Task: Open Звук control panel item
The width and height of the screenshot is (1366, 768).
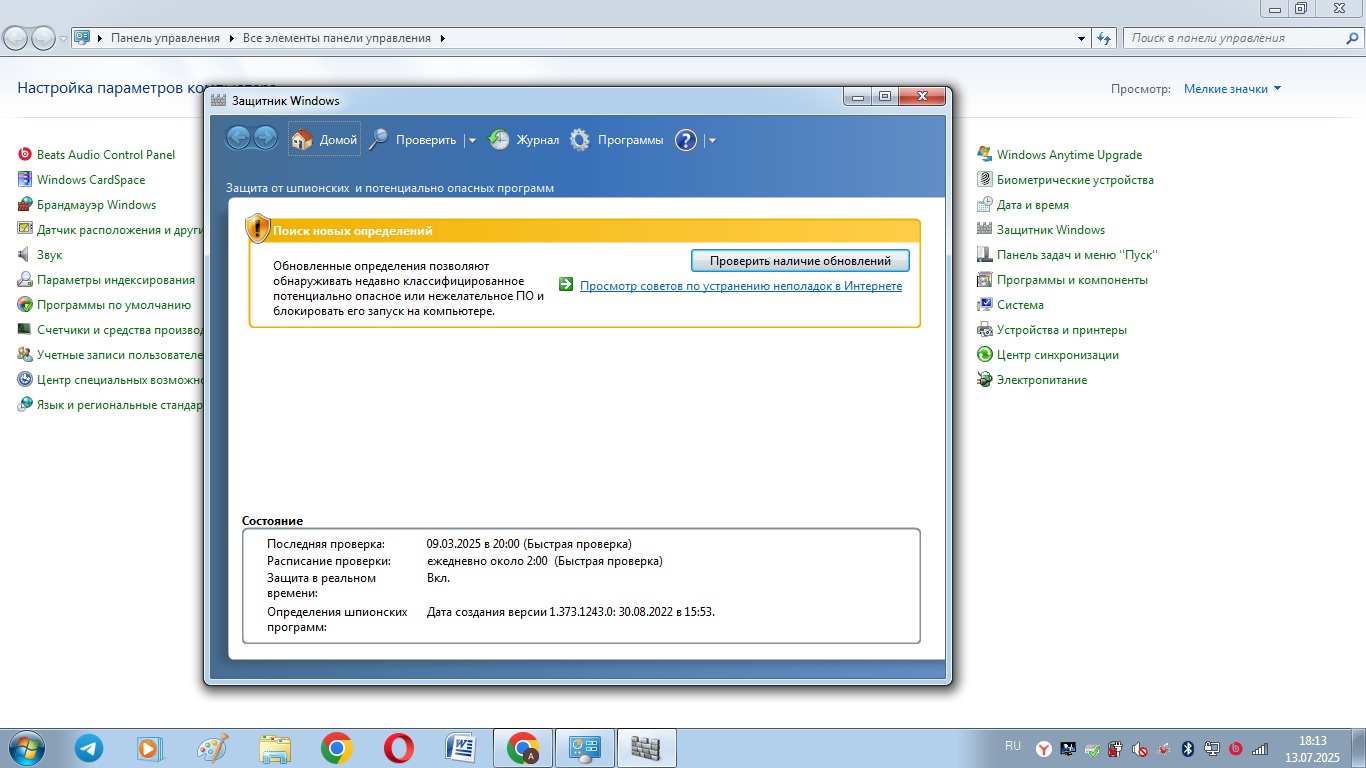Action: (x=49, y=255)
